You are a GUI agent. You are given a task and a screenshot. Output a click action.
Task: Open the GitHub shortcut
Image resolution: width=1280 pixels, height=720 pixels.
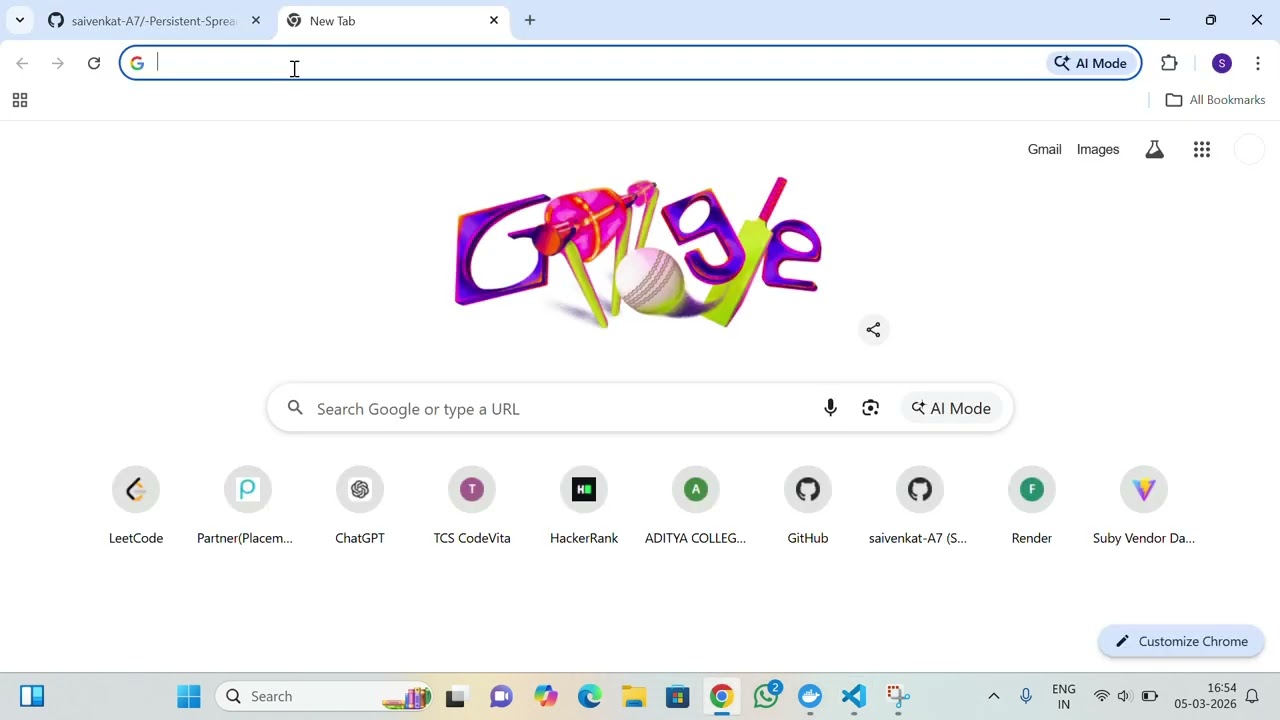[808, 506]
